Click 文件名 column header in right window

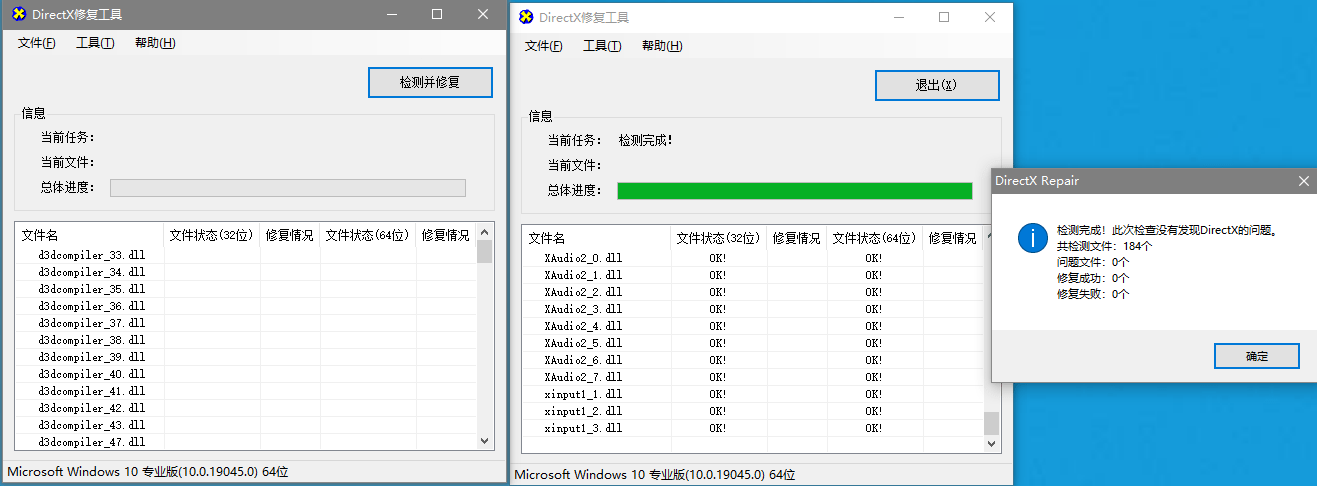pyautogui.click(x=596, y=238)
